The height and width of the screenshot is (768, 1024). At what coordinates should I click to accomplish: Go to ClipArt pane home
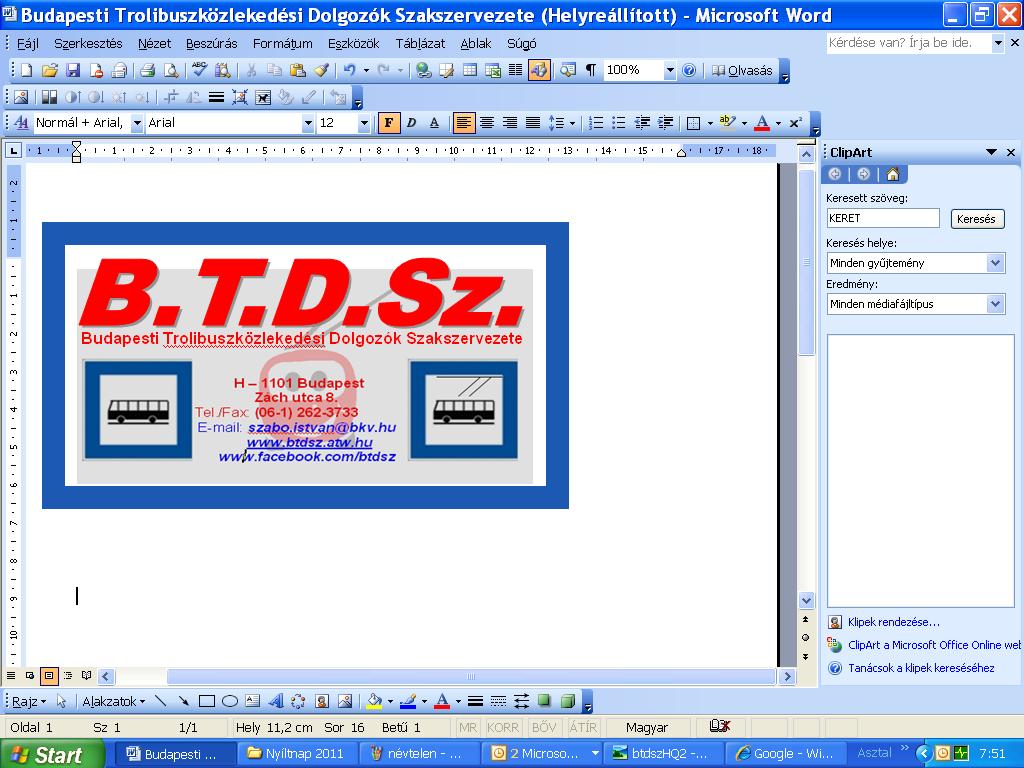(893, 174)
